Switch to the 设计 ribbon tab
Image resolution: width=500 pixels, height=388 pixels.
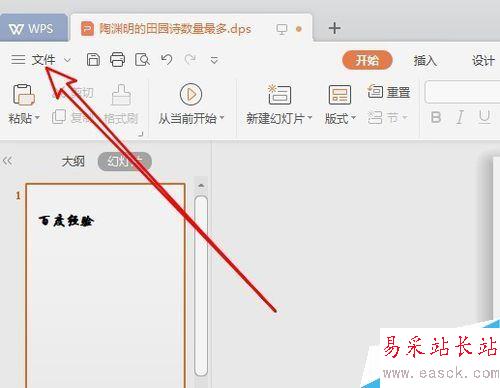point(483,60)
